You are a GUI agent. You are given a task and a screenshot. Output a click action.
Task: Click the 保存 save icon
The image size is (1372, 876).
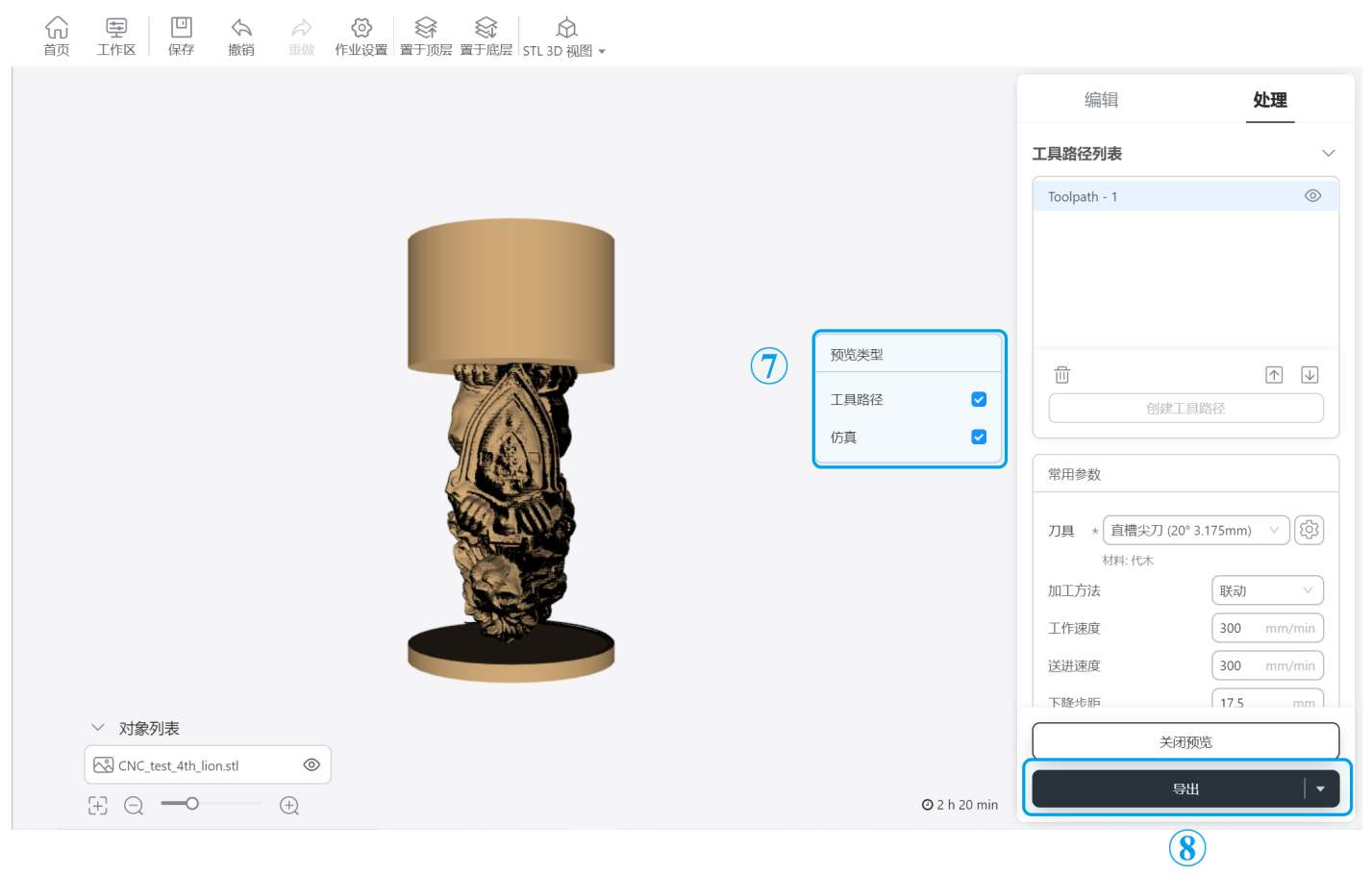click(181, 36)
